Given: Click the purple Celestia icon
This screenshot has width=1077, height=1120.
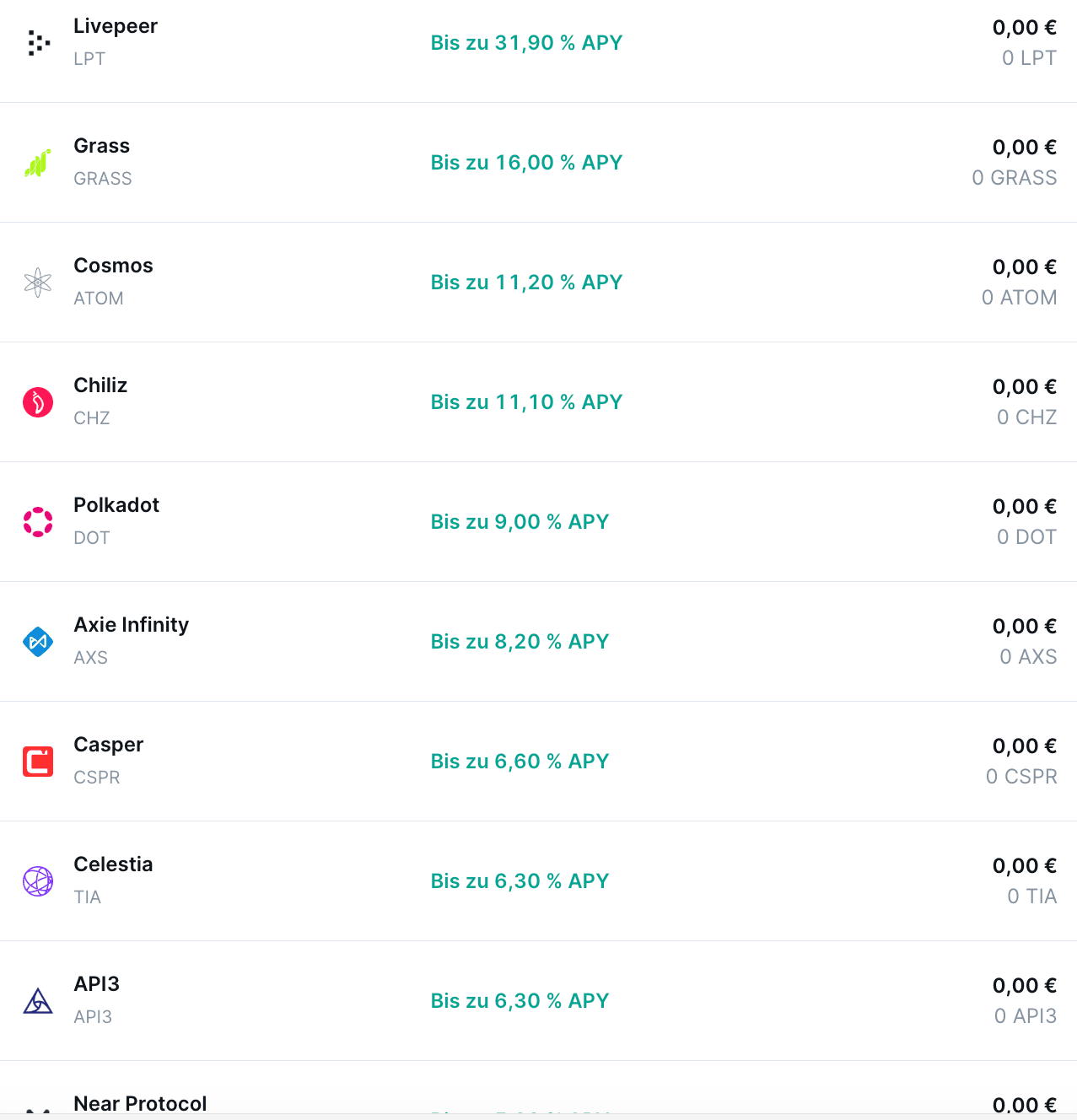Looking at the screenshot, I should (38, 881).
